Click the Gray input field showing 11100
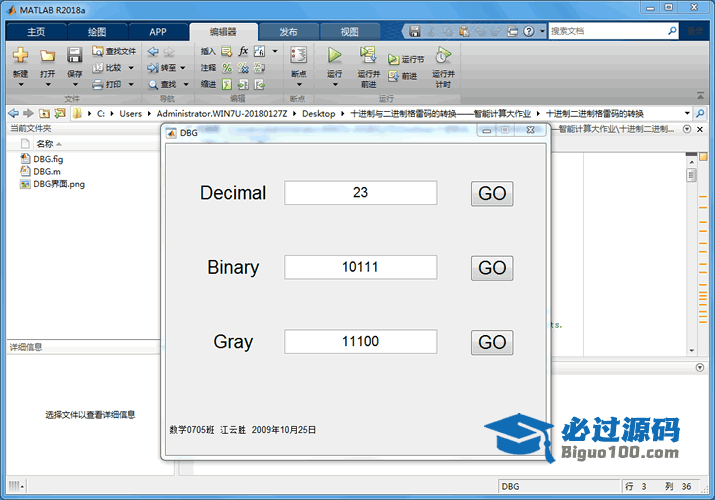This screenshot has width=715, height=500. pyautogui.click(x=361, y=341)
